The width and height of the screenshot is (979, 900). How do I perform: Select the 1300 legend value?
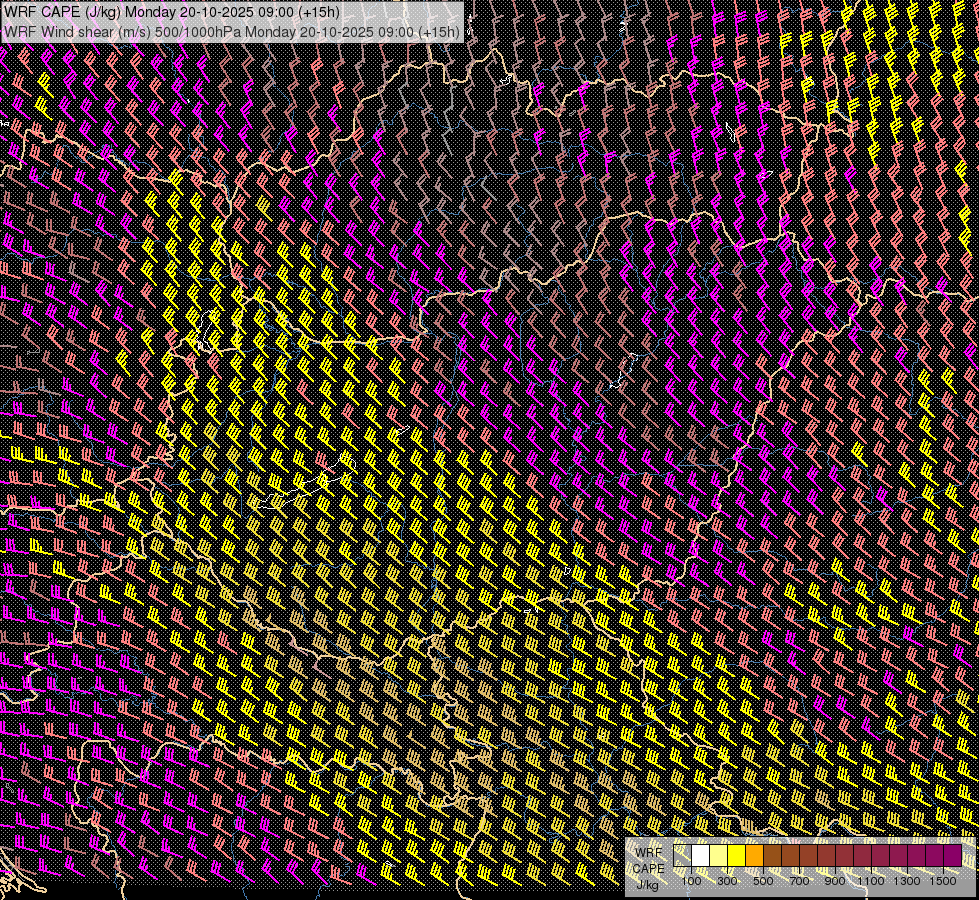click(x=907, y=881)
